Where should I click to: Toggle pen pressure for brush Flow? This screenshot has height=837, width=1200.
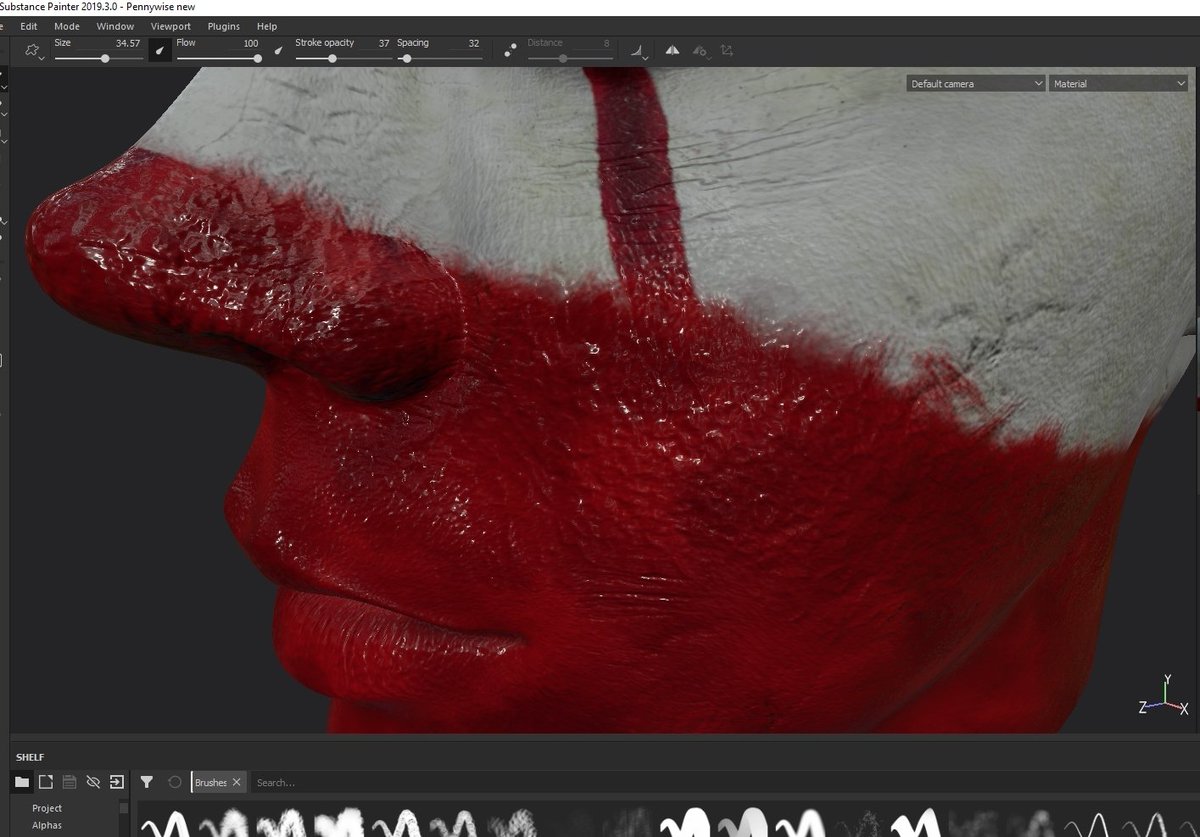click(x=279, y=50)
